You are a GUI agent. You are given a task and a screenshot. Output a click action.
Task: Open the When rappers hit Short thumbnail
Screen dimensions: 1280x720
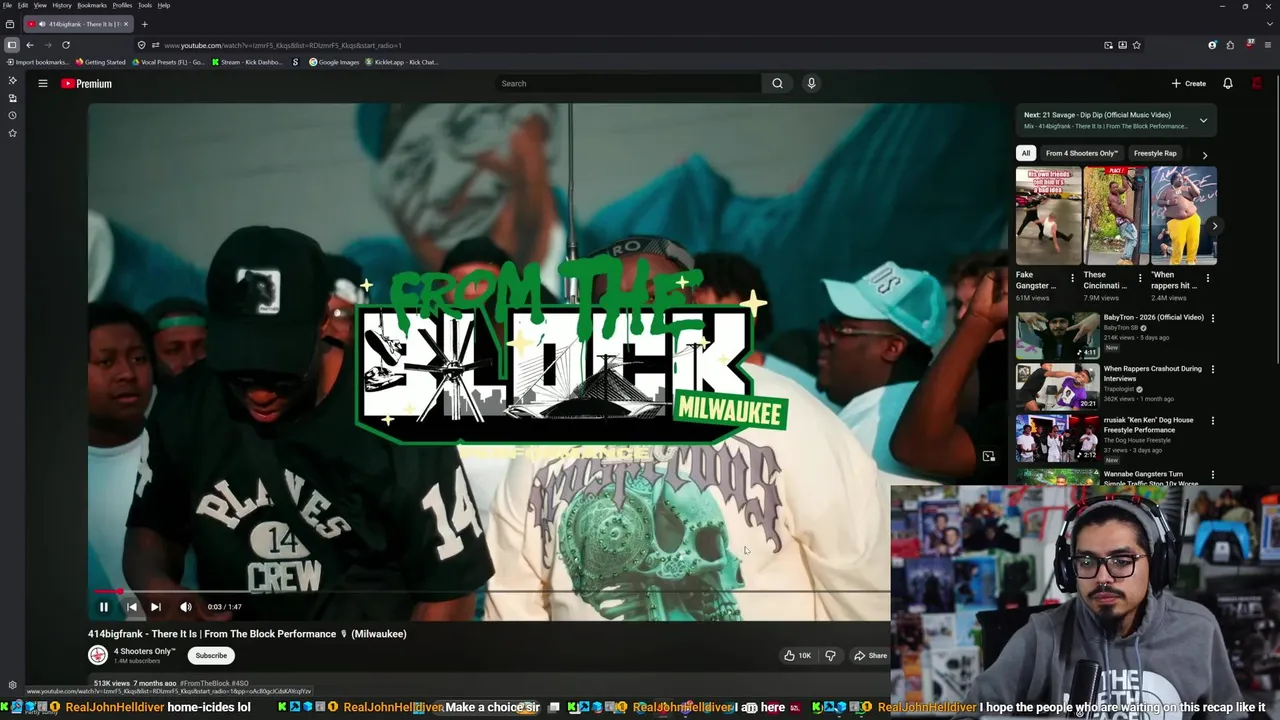(x=1183, y=215)
